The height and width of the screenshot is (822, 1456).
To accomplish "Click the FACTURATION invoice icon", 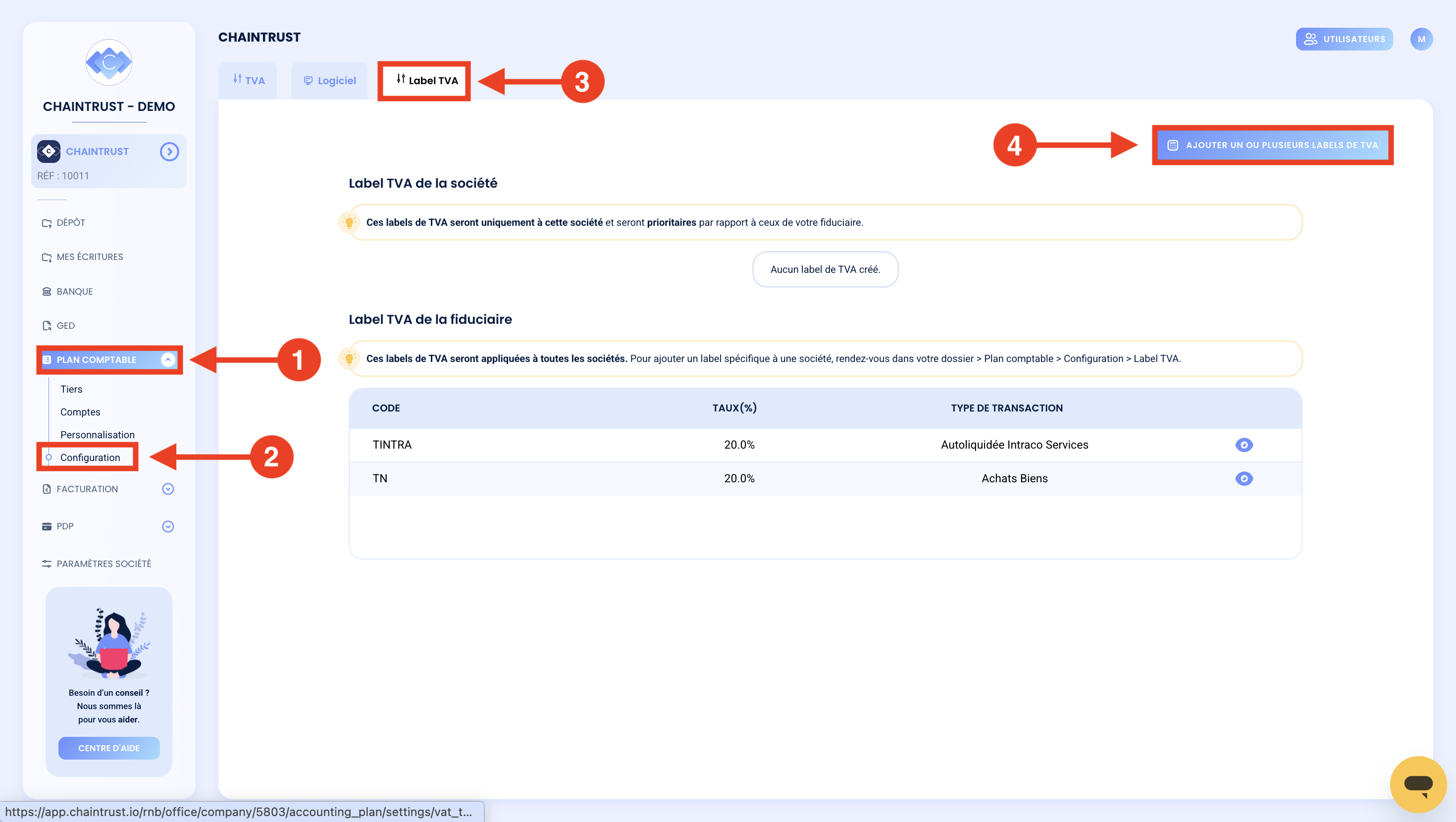I will pos(47,489).
